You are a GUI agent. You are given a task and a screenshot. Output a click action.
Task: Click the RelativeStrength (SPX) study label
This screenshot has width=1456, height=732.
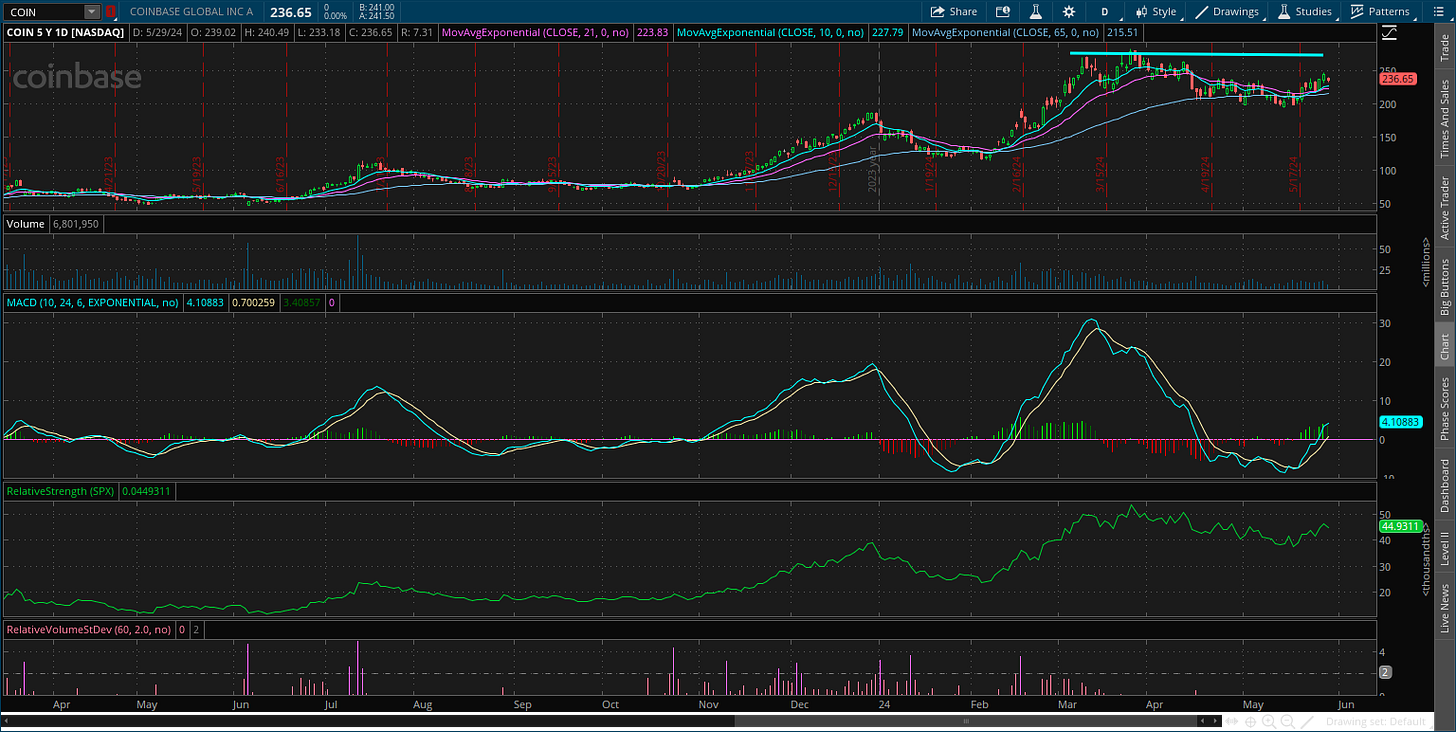(x=60, y=491)
